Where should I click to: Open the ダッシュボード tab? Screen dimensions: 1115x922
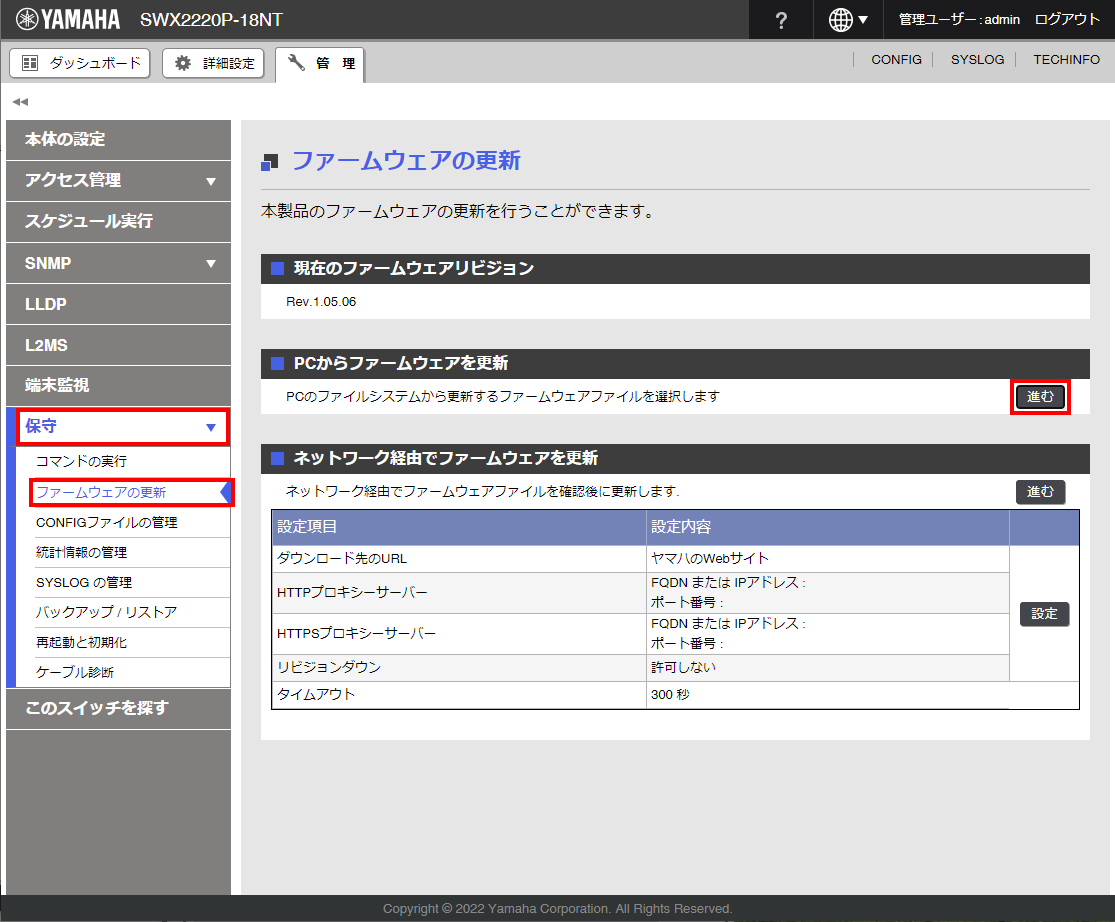[80, 63]
